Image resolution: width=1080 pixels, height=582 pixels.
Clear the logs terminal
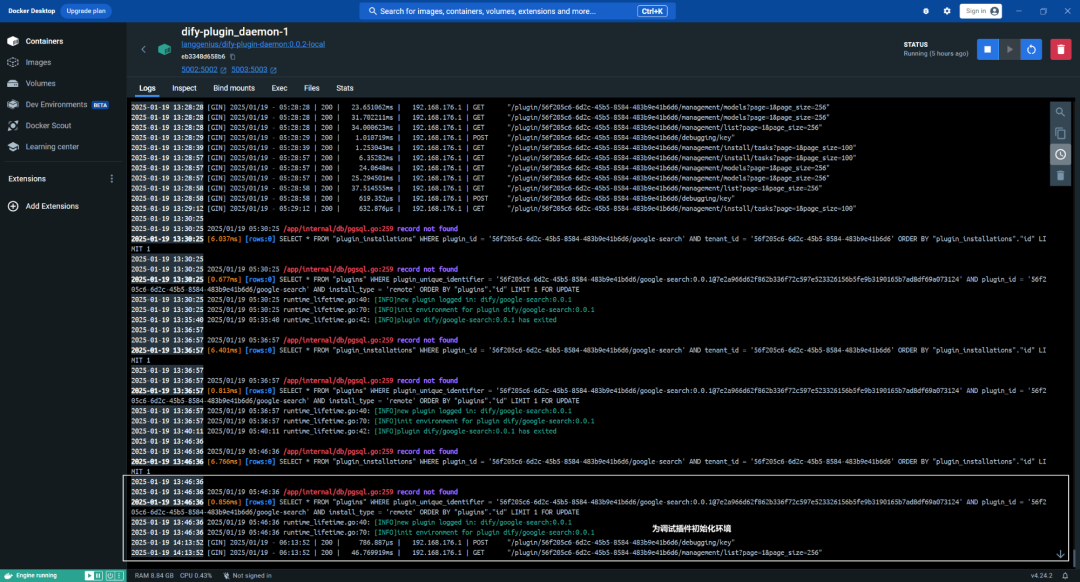point(1060,176)
